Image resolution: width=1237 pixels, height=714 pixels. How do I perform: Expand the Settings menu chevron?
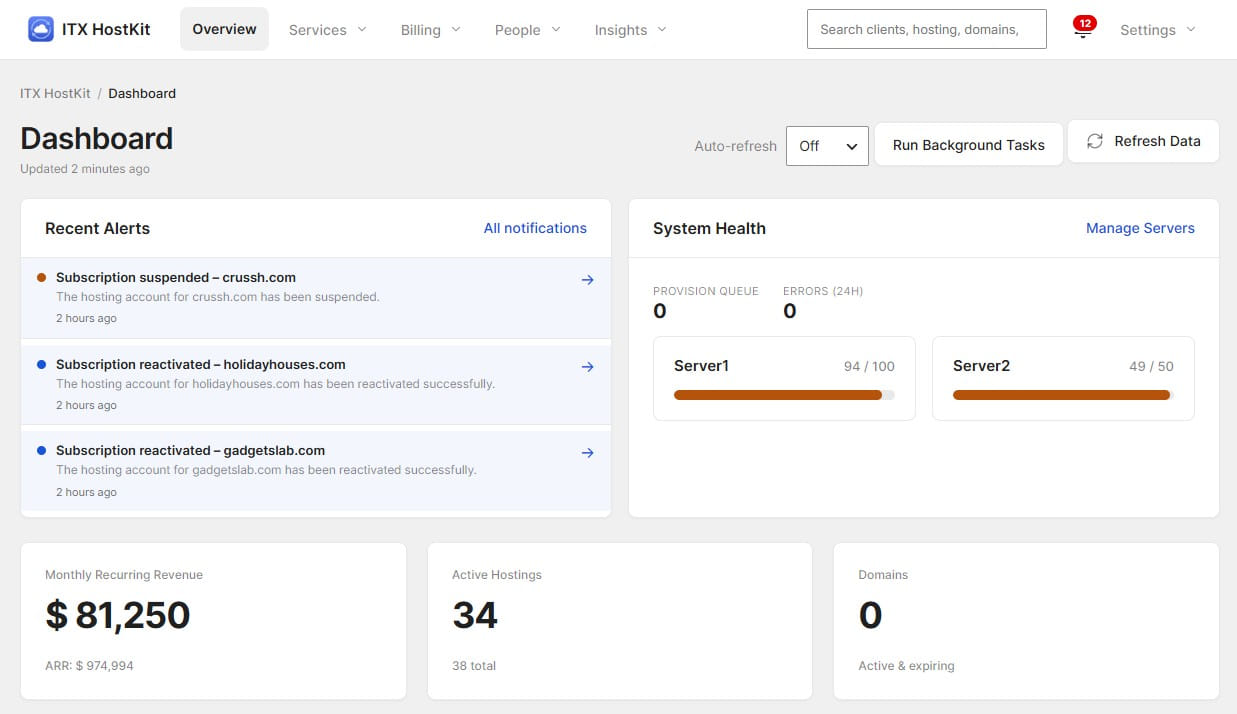(1191, 29)
